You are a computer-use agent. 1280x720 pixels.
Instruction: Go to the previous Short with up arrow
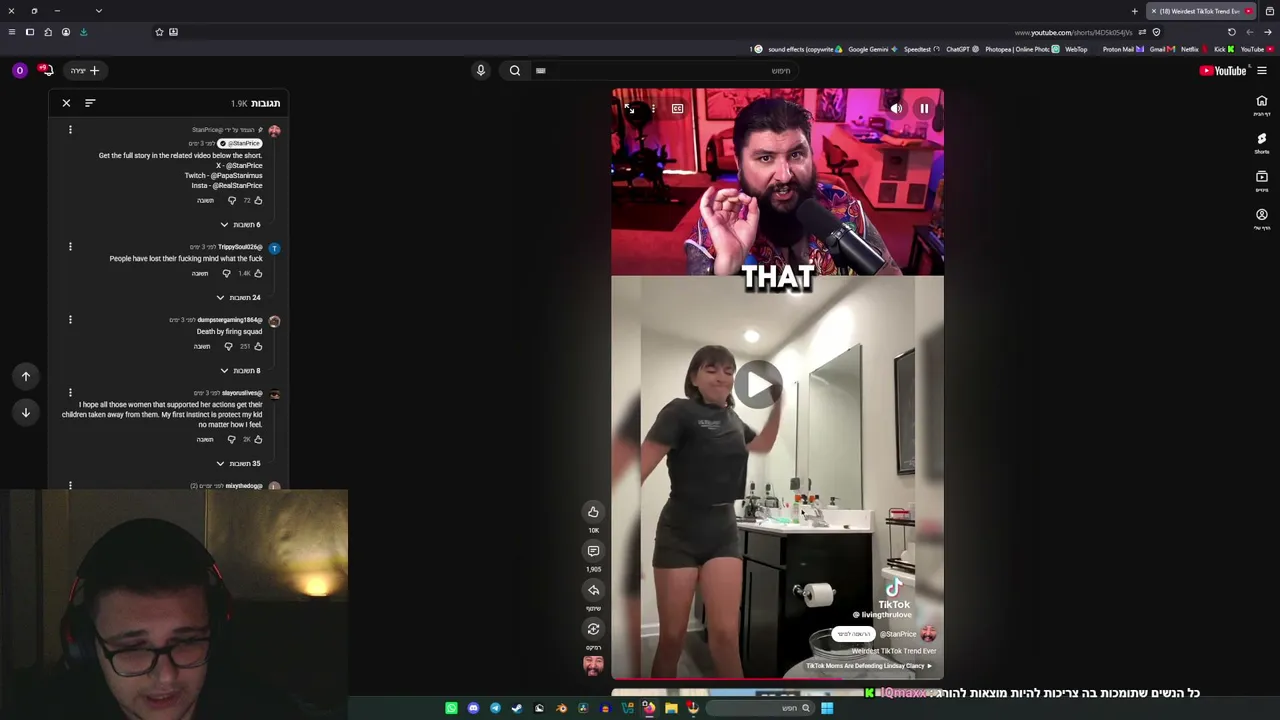[x=26, y=376]
